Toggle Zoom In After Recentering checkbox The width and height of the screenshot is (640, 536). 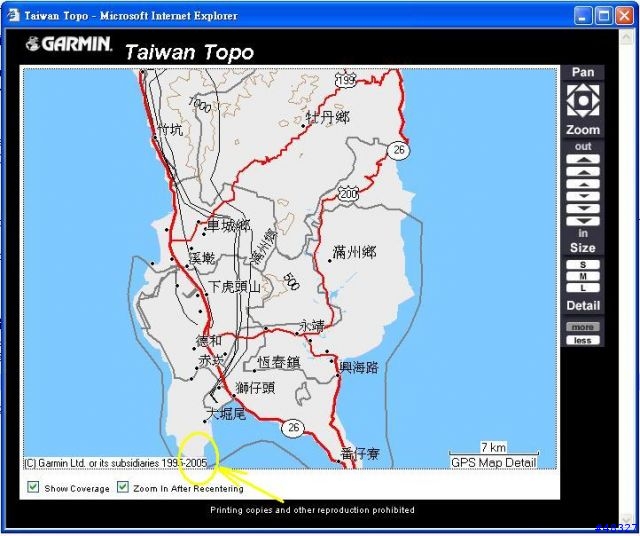122,487
